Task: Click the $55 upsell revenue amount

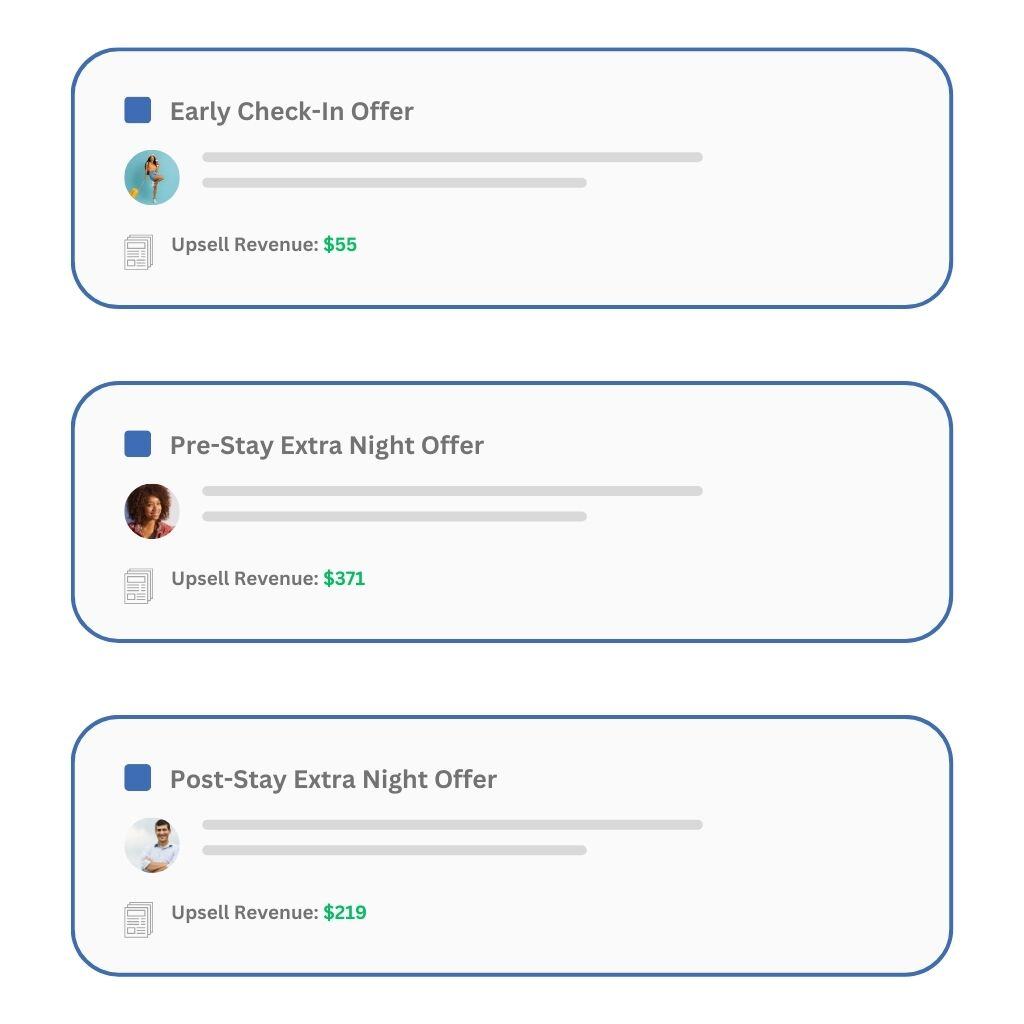Action: [x=340, y=245]
